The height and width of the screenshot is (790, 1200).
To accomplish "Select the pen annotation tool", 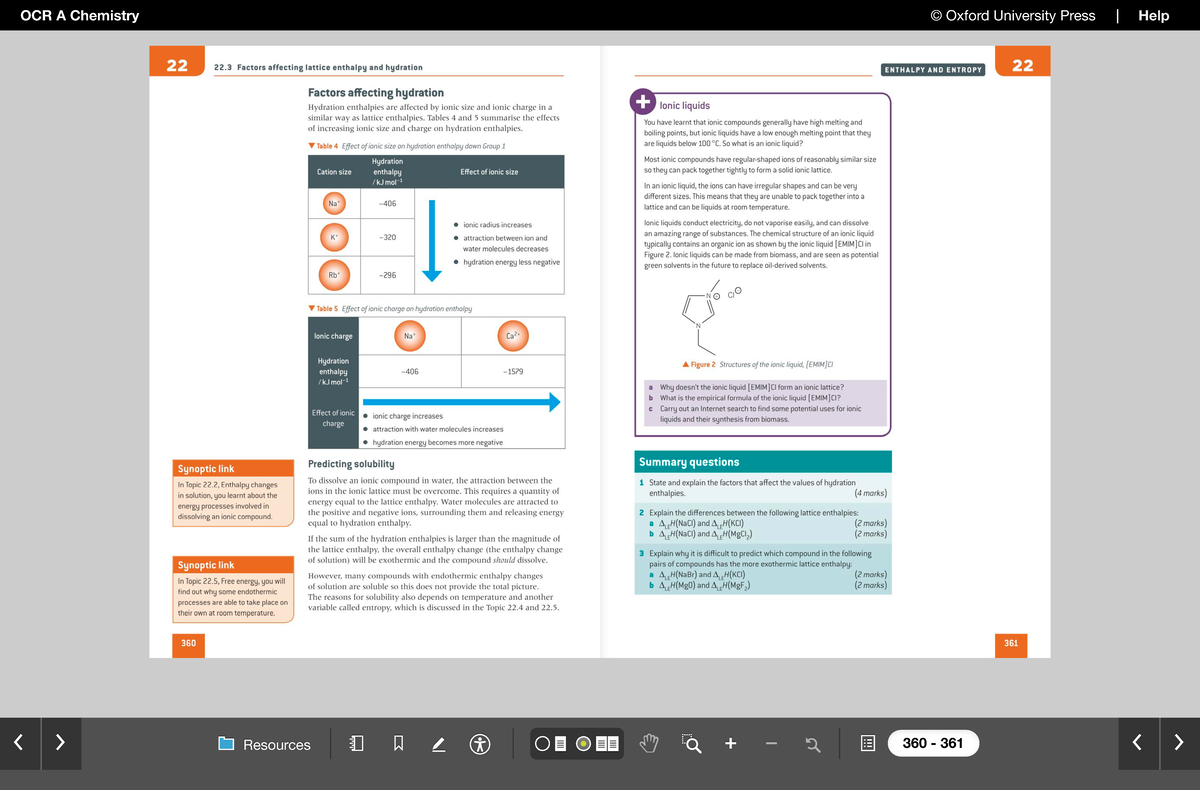I will tap(438, 744).
